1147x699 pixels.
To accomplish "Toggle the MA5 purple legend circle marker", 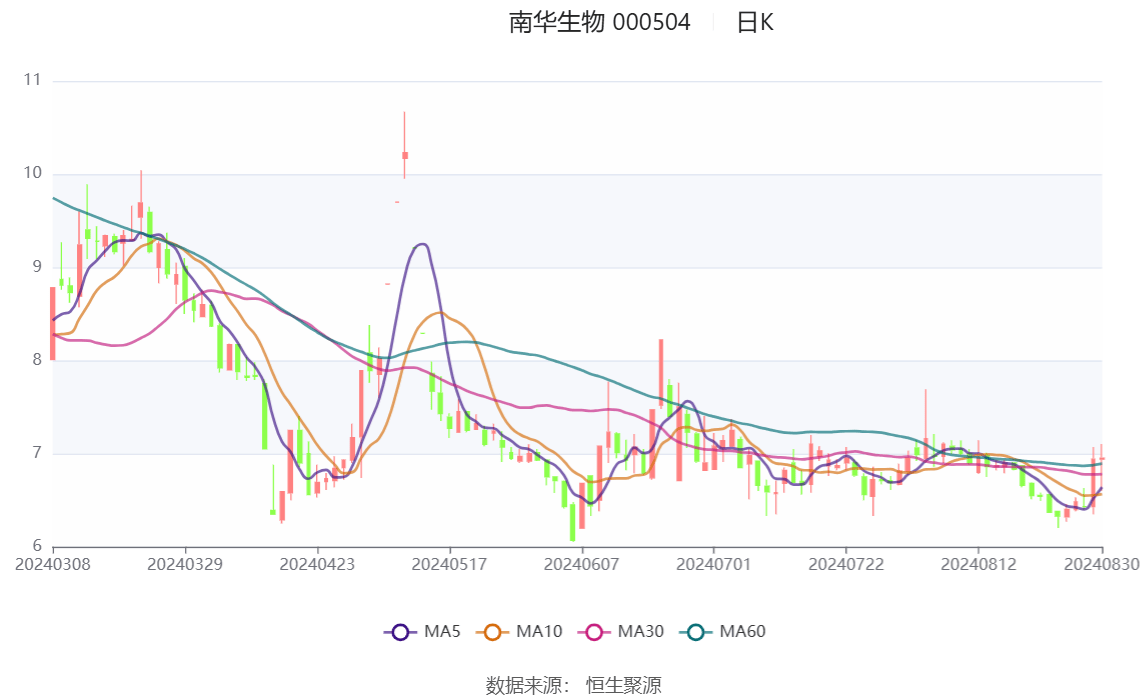I will (401, 632).
